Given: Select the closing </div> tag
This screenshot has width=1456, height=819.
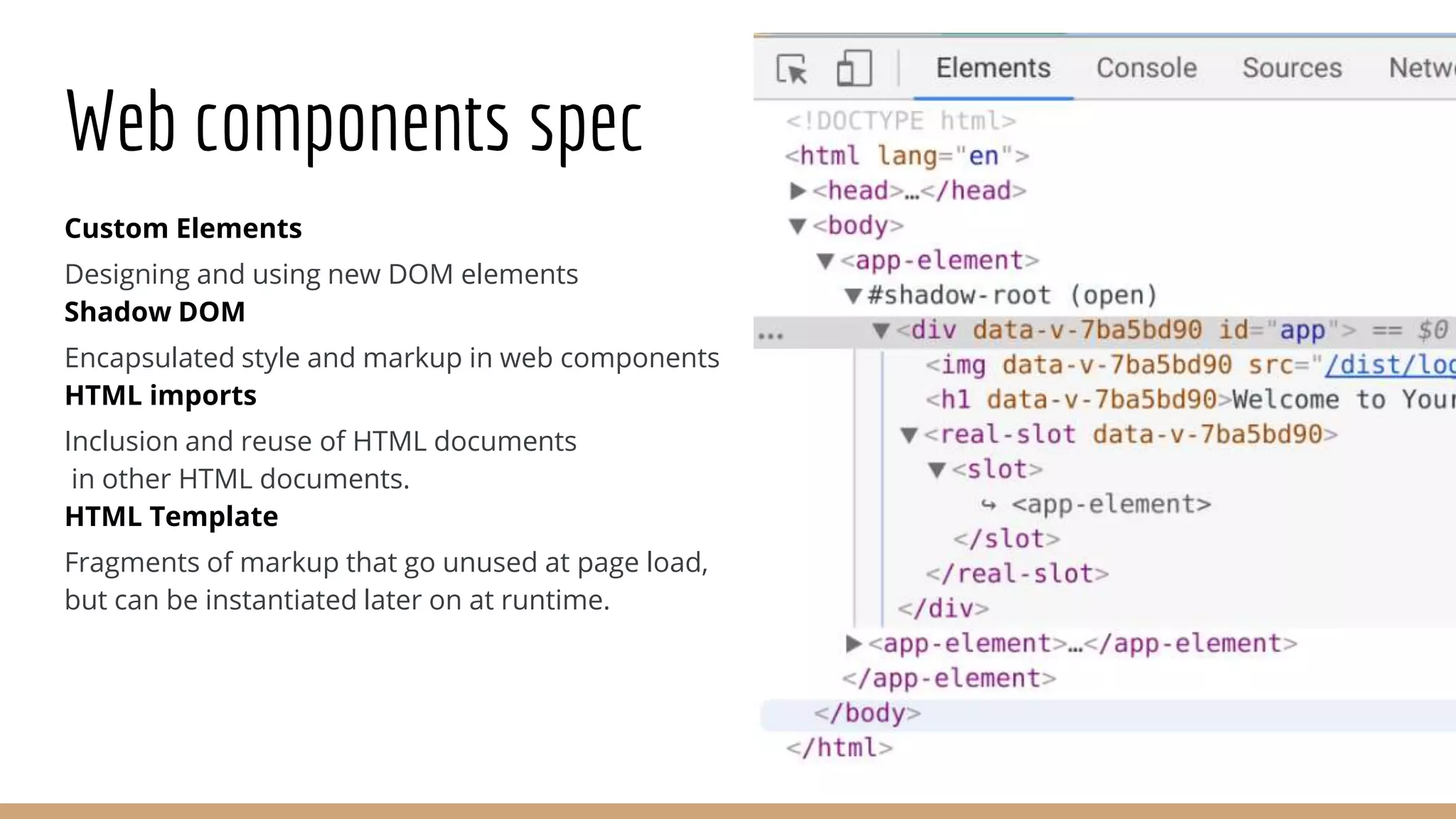Looking at the screenshot, I should (x=943, y=609).
